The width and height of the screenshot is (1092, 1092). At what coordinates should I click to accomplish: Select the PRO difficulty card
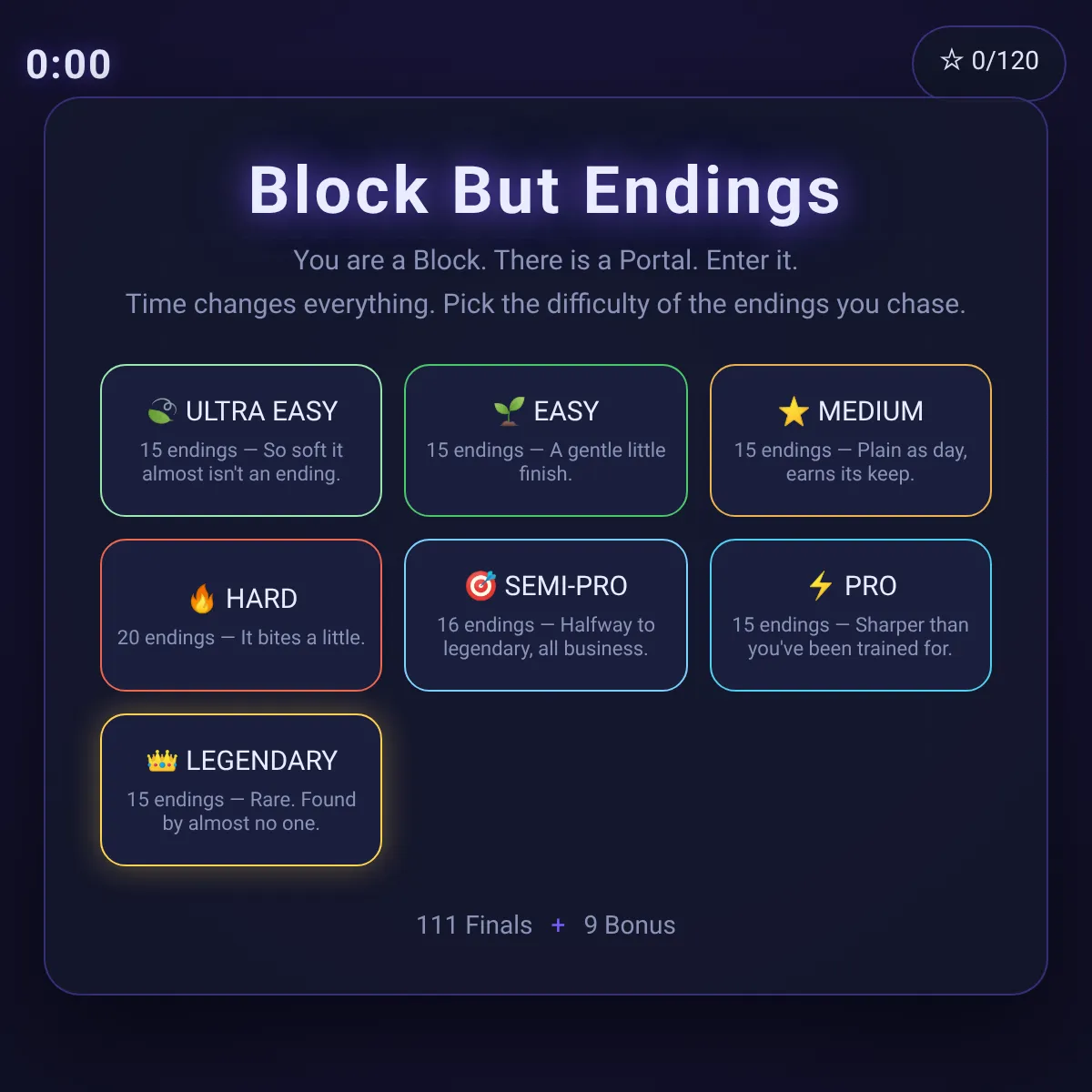[851, 615]
